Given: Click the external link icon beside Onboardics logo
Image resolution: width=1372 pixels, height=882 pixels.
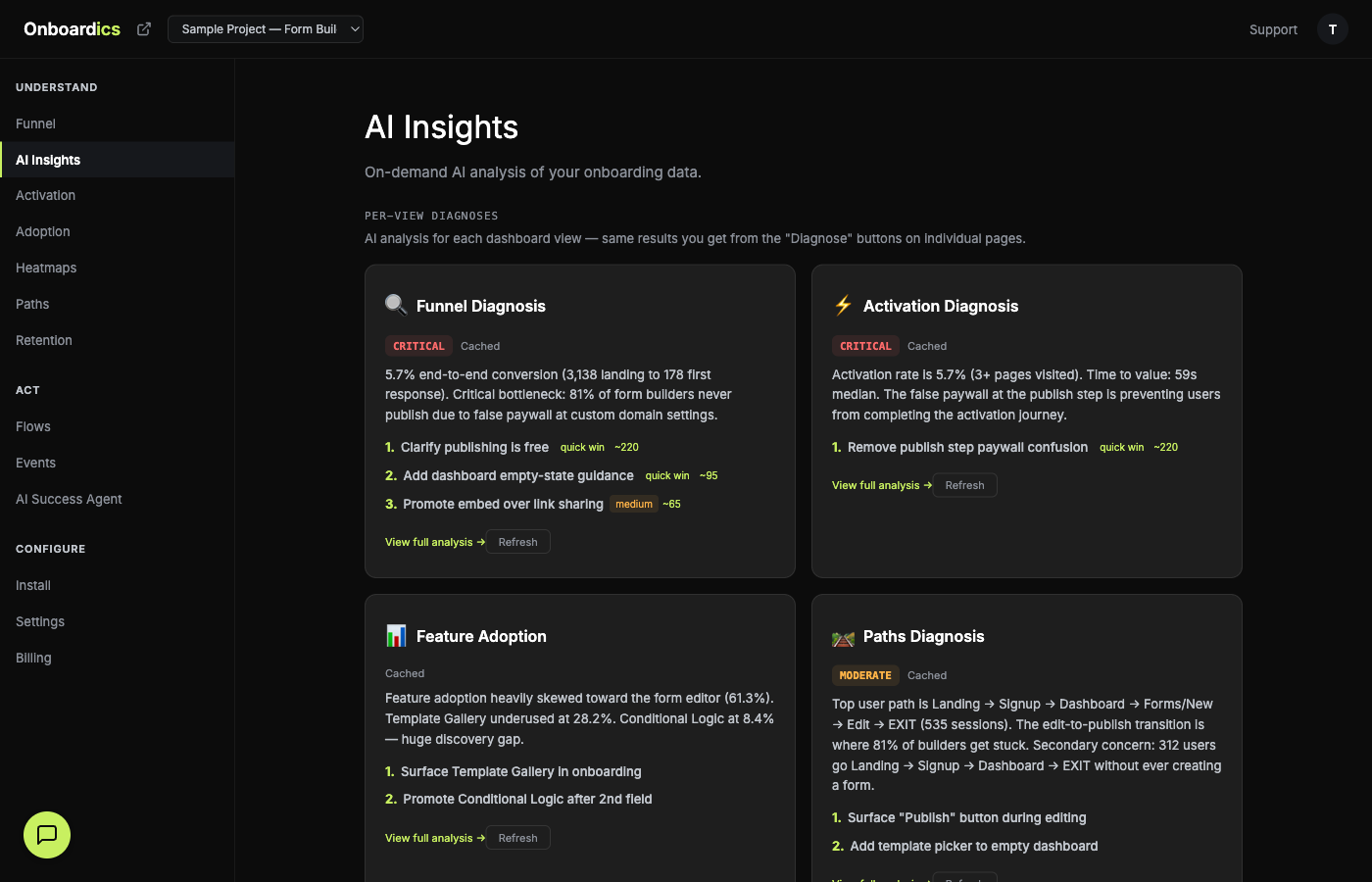Looking at the screenshot, I should click(143, 29).
